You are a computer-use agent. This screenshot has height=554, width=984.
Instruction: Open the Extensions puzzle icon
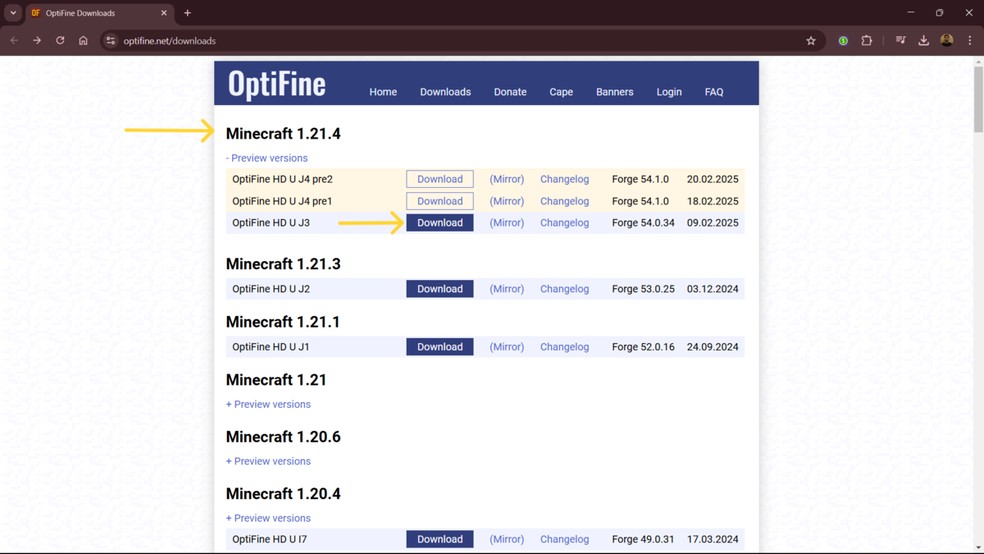pos(867,41)
